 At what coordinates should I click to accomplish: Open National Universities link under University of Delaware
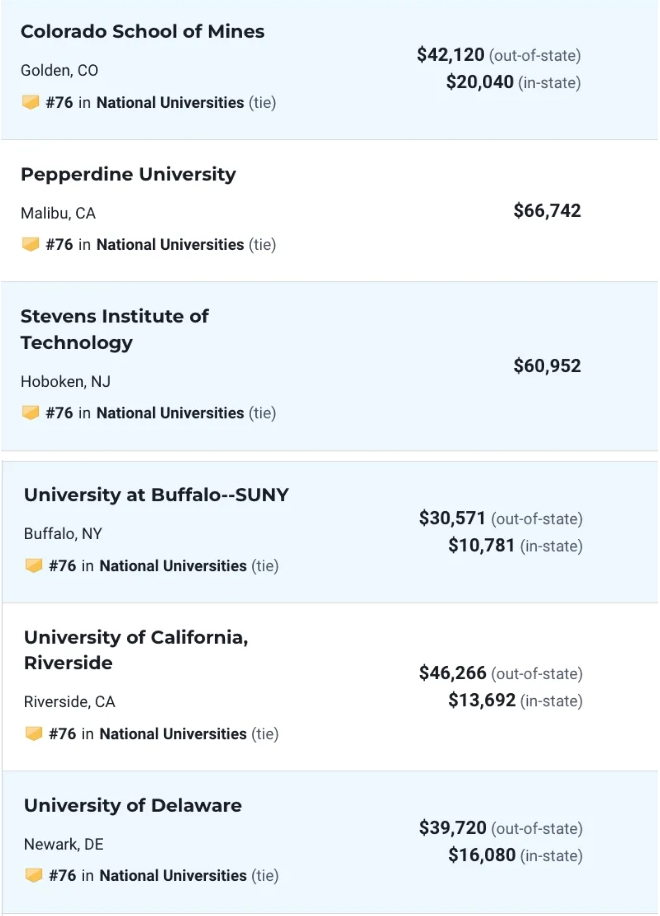point(173,875)
